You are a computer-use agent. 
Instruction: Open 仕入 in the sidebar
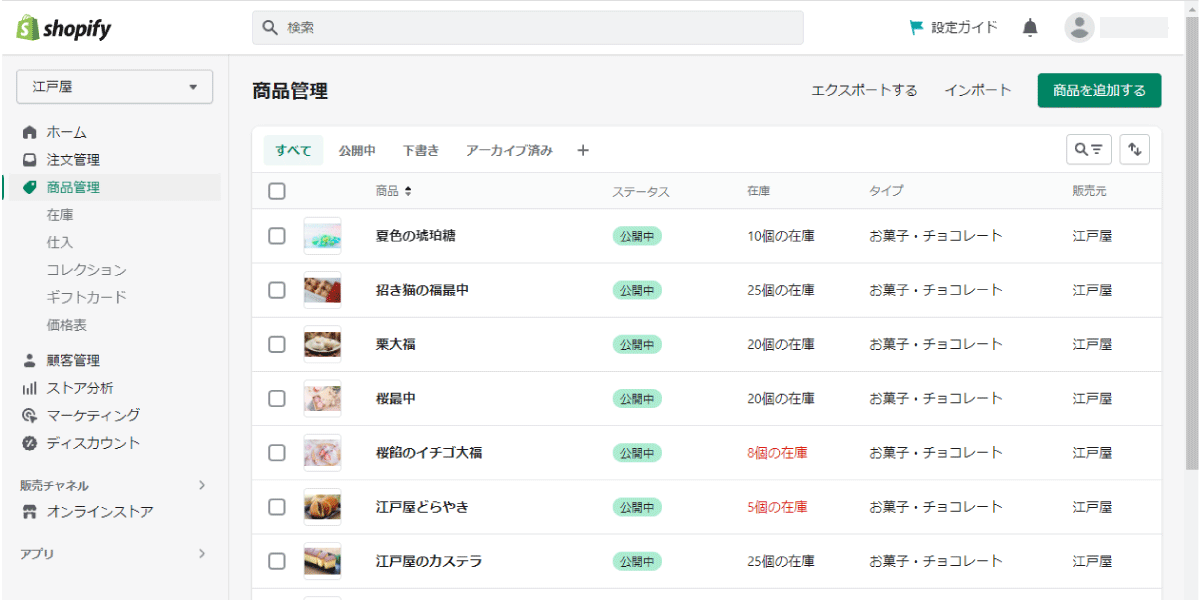[x=60, y=242]
